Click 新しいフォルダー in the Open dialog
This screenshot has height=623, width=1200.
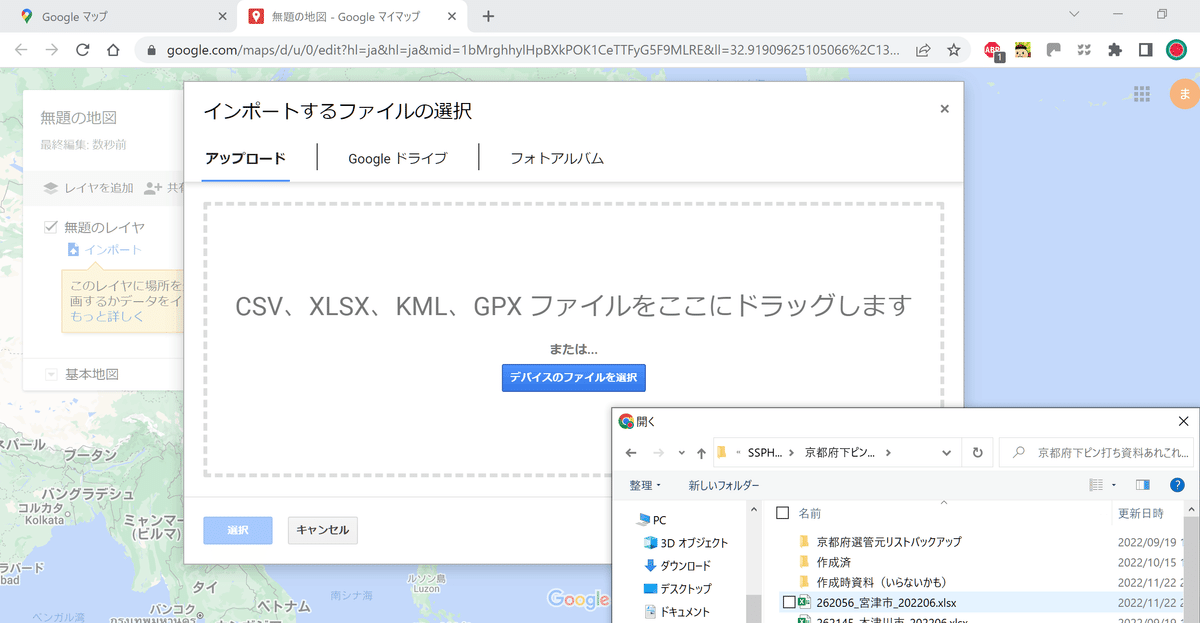[x=723, y=485]
